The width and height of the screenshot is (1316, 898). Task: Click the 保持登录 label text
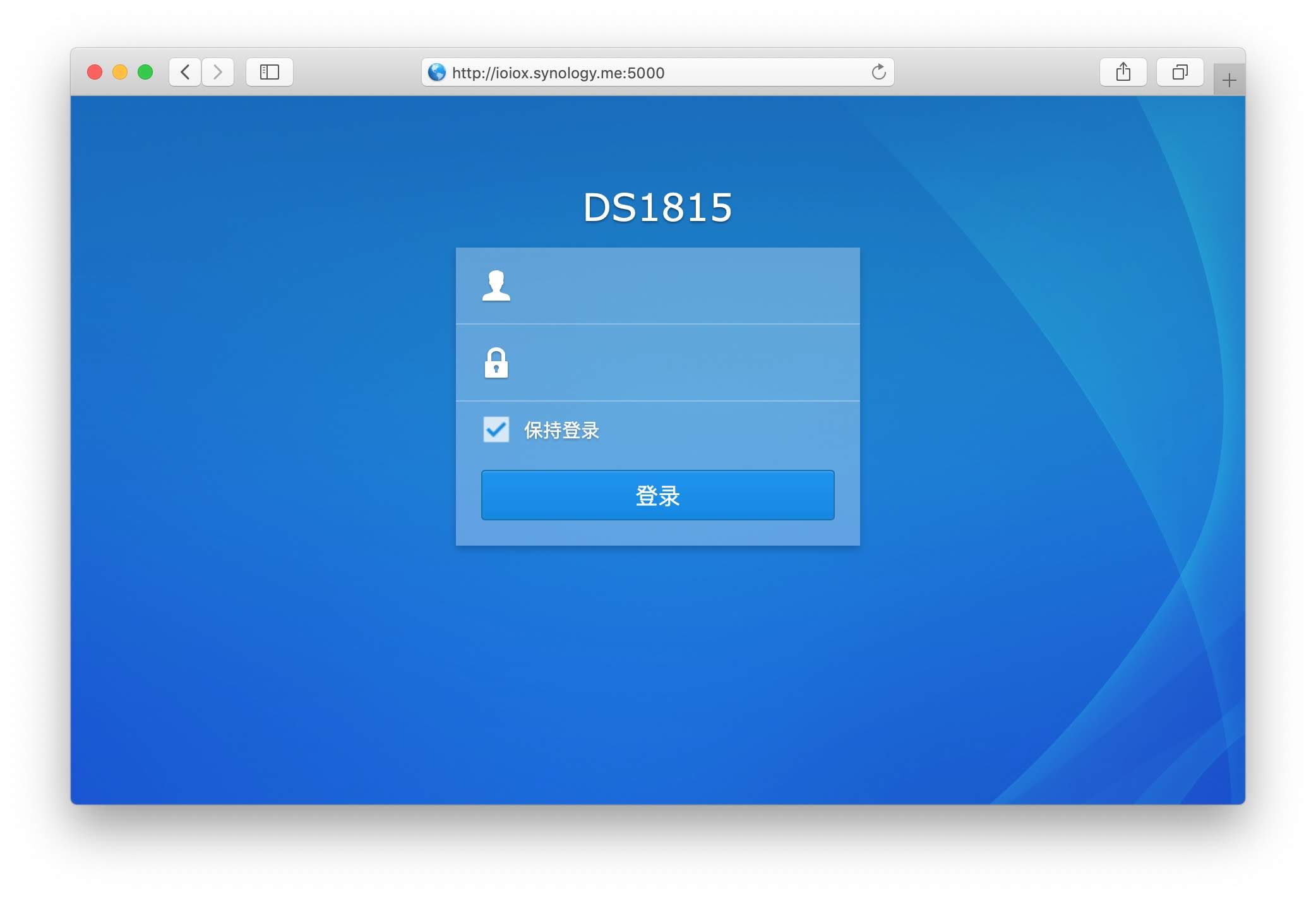click(561, 430)
